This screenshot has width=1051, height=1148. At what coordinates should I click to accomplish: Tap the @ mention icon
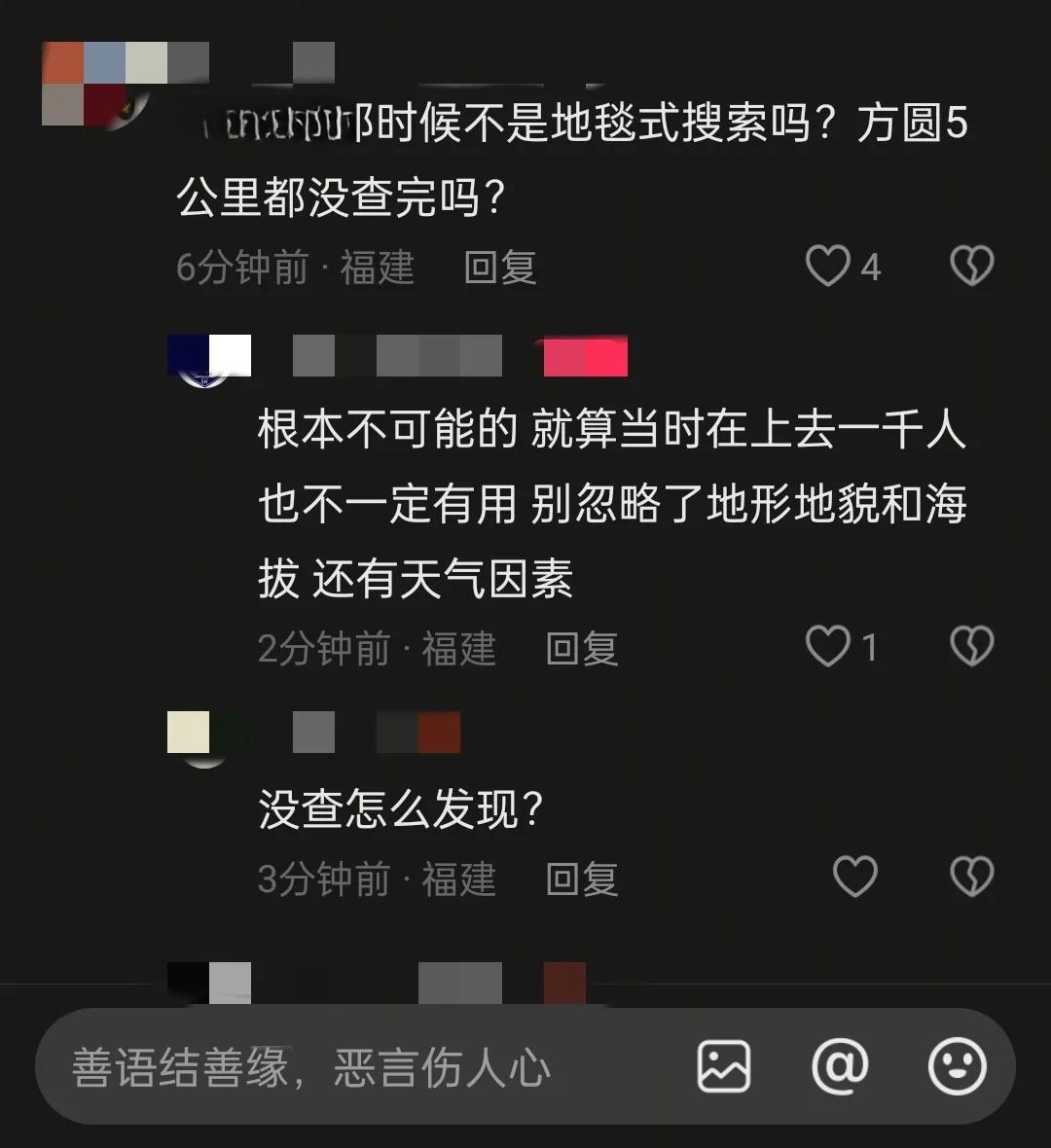click(840, 1066)
